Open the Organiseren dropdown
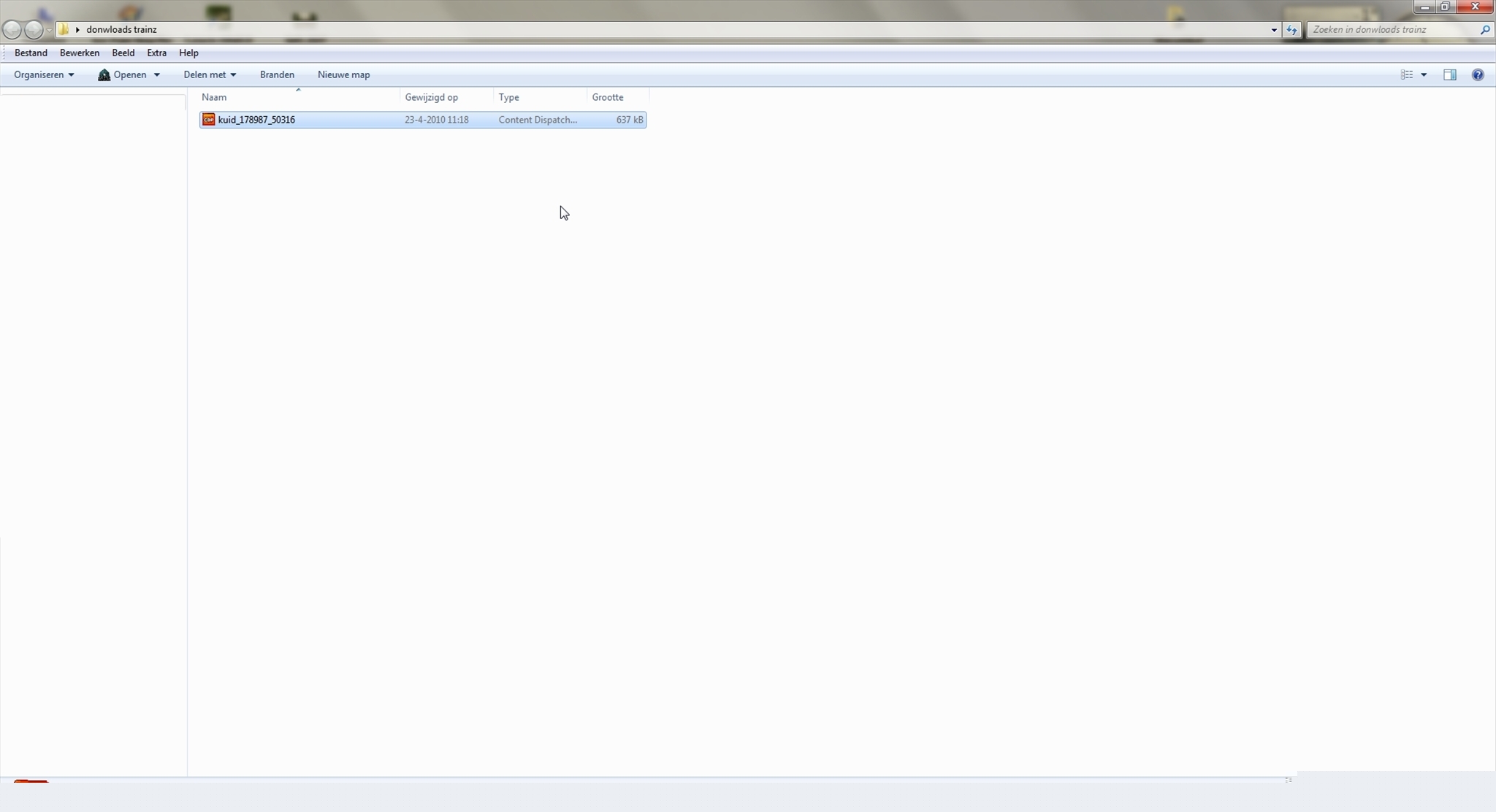The image size is (1496, 812). 44,74
